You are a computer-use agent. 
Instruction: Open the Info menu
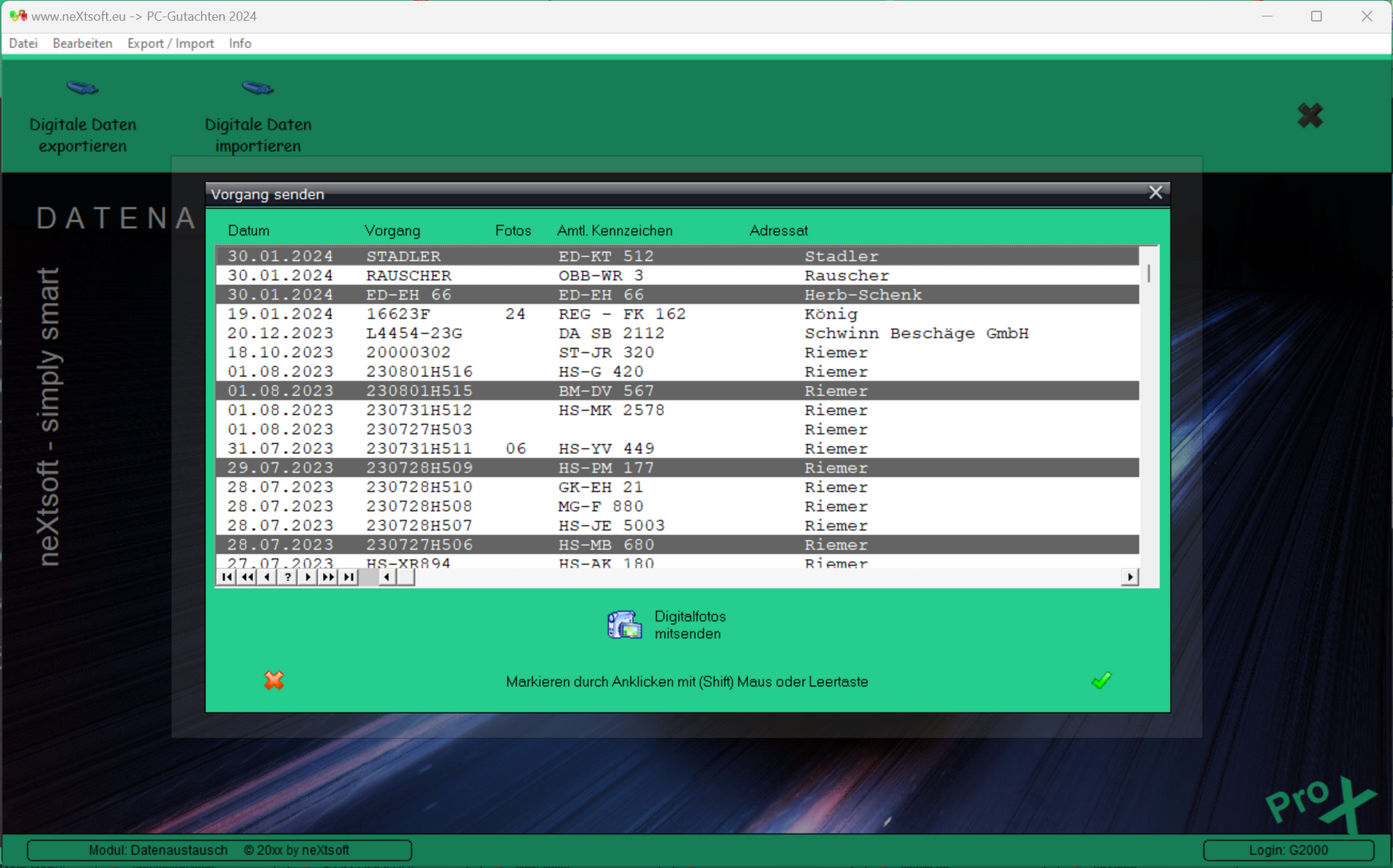coord(239,44)
